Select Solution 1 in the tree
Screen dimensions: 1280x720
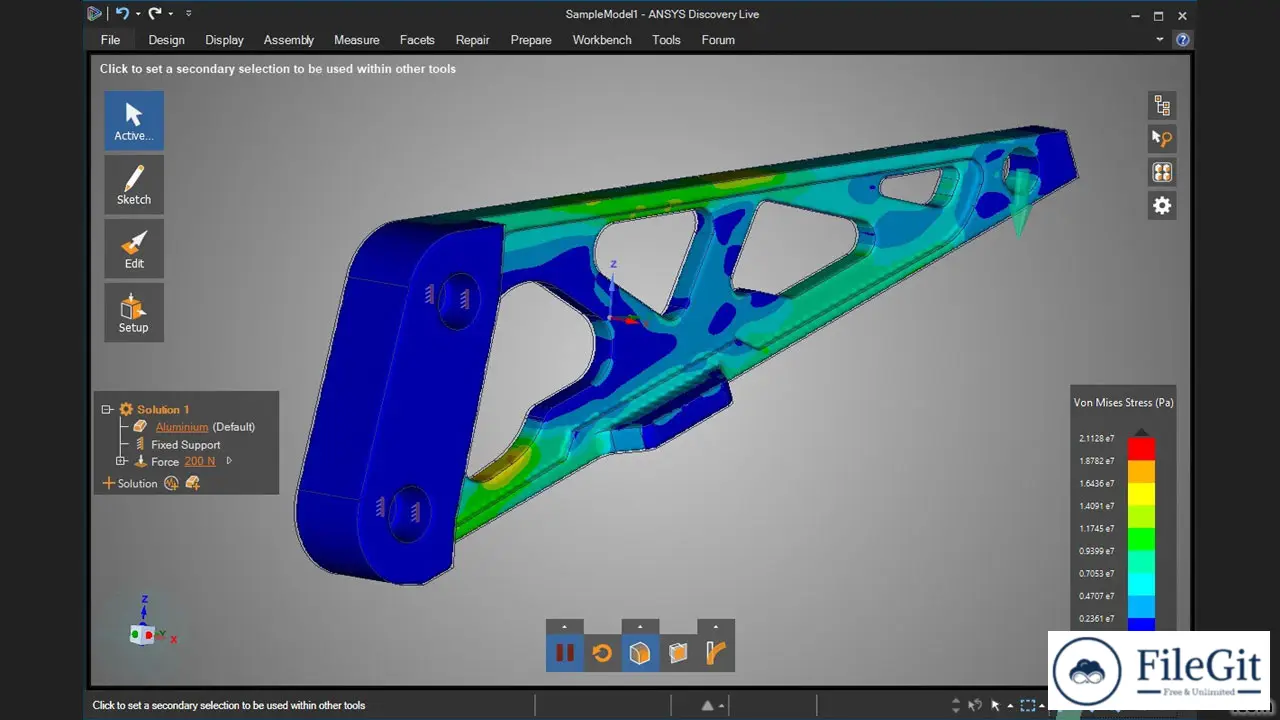163,409
